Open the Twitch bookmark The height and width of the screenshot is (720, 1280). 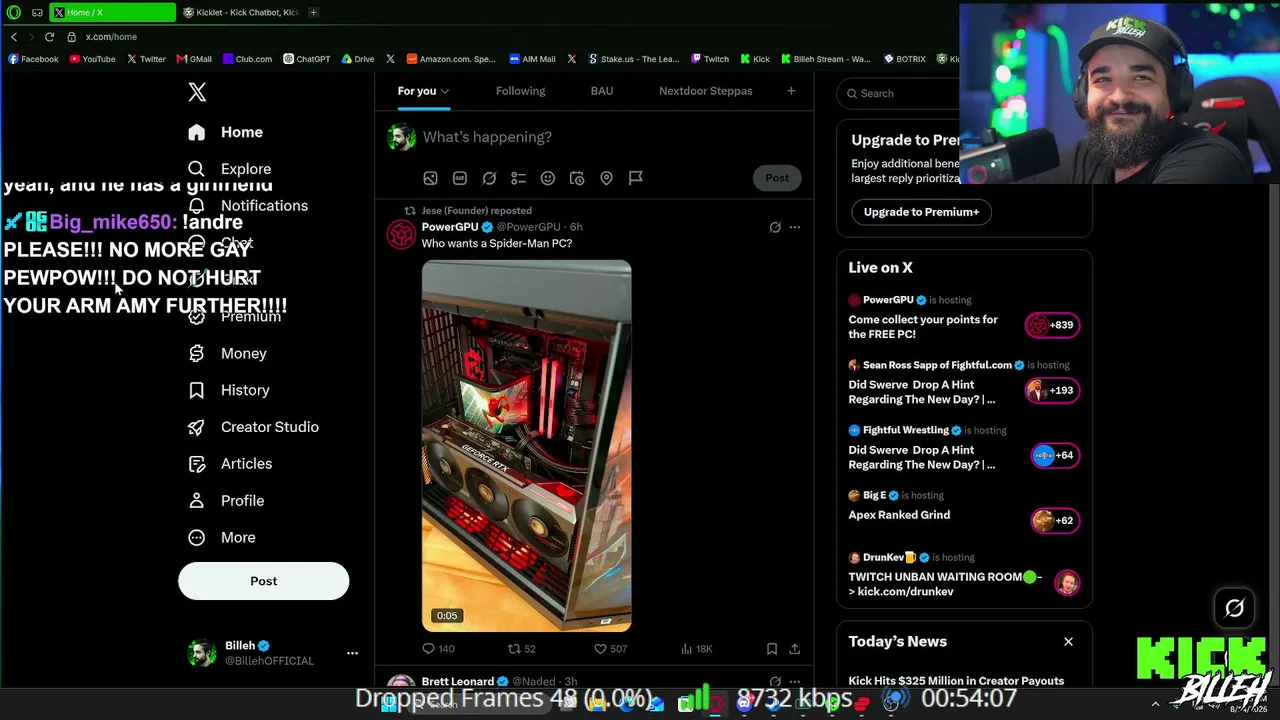point(710,59)
